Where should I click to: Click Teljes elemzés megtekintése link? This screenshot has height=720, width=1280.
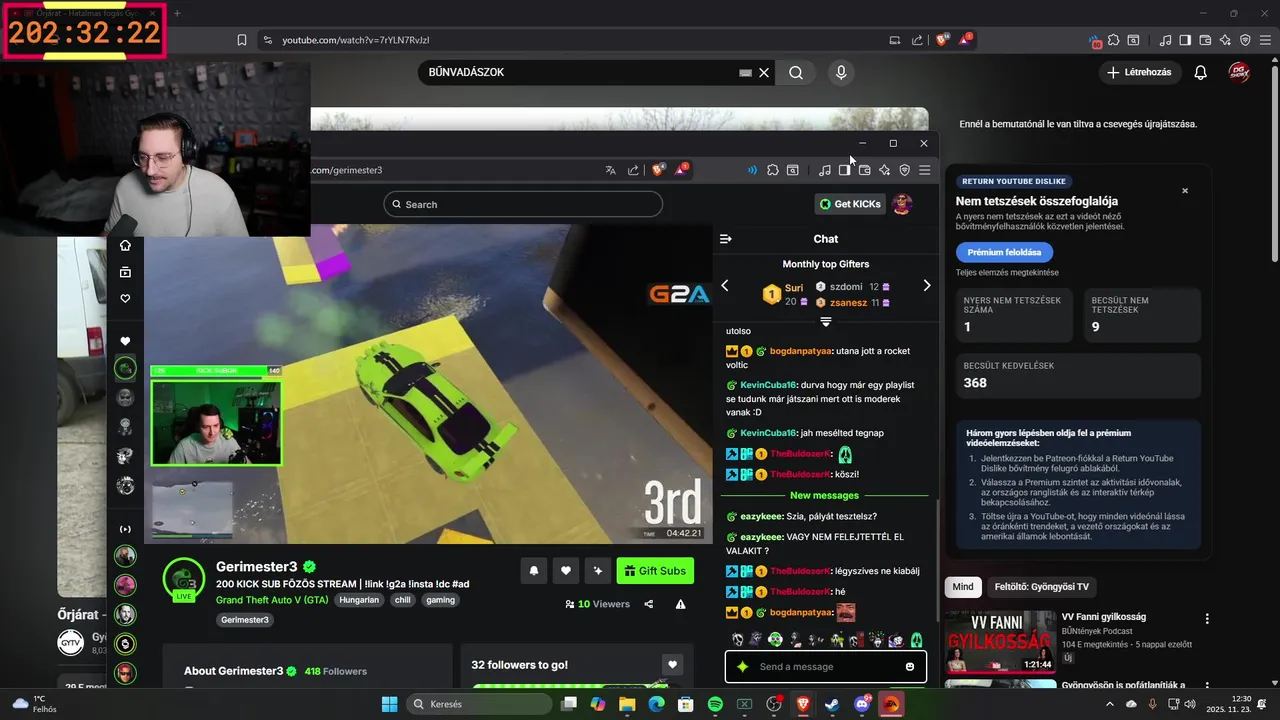click(1007, 272)
